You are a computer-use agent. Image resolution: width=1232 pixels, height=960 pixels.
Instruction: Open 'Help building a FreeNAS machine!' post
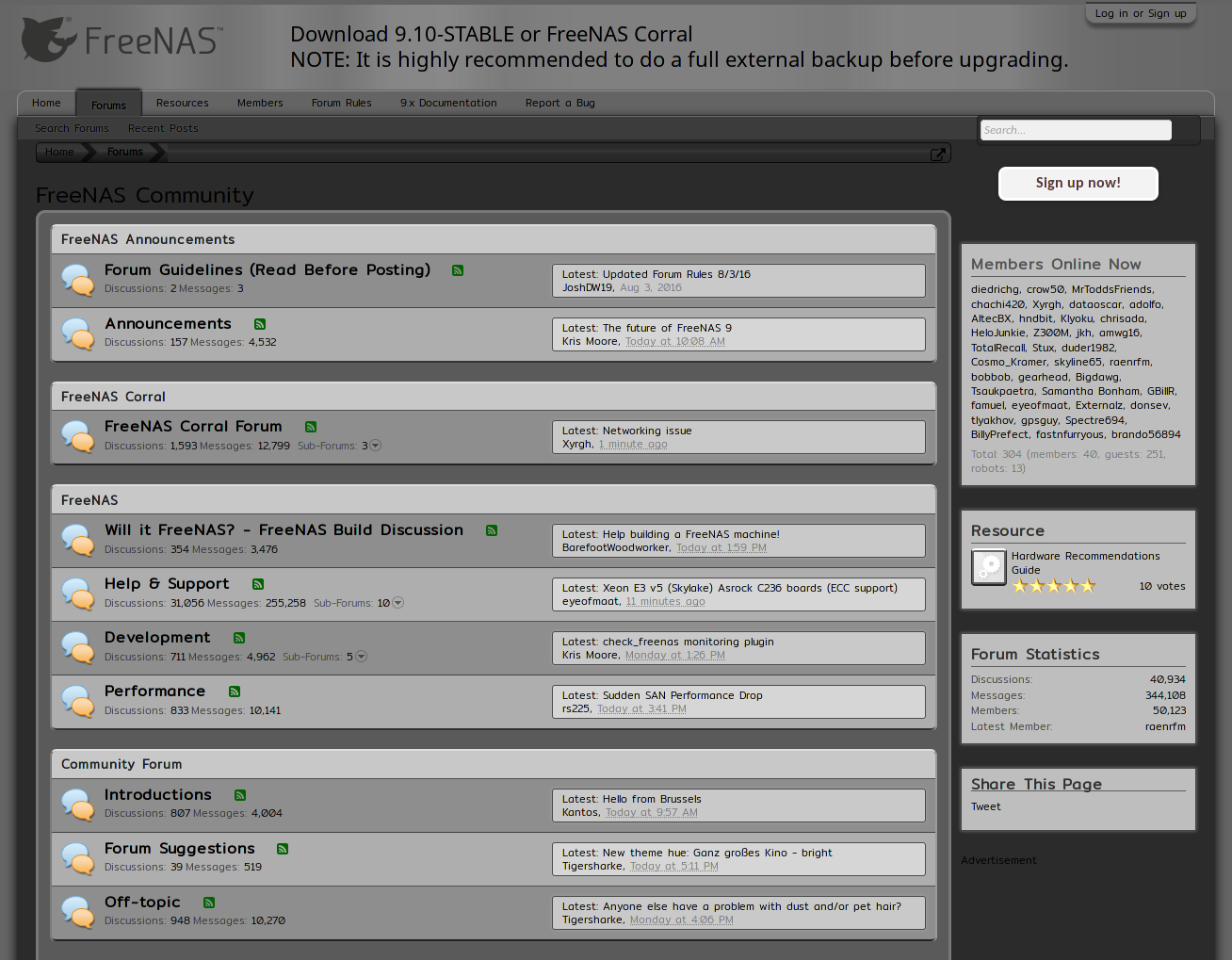691,534
